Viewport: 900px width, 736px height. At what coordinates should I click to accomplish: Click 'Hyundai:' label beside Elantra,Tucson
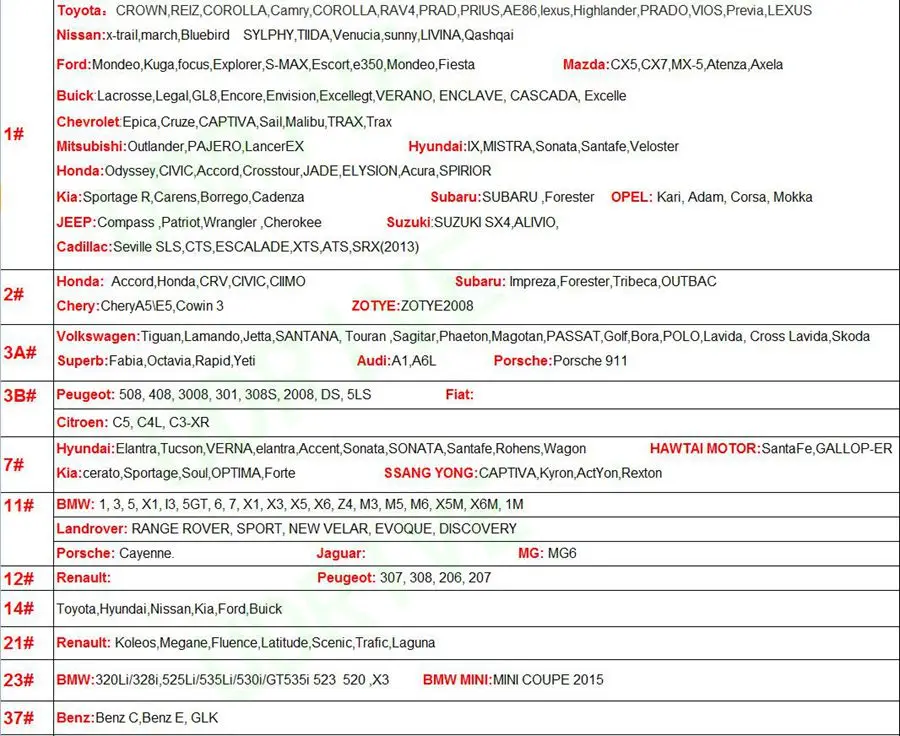pos(86,449)
